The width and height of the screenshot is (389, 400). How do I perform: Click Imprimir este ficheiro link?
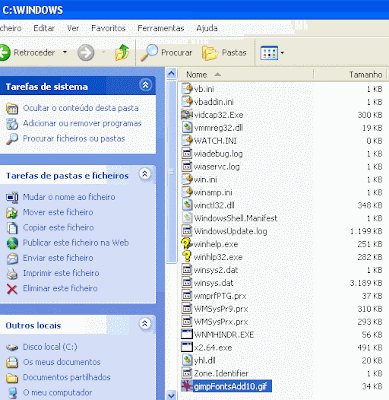[x=61, y=273]
